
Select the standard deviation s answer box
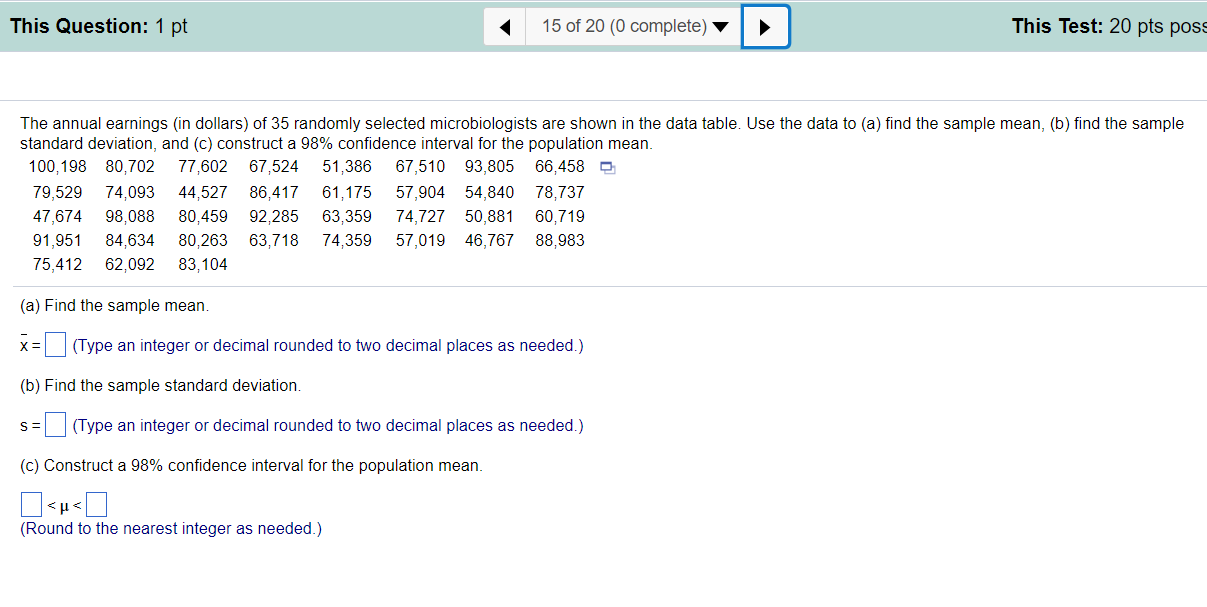[x=56, y=425]
